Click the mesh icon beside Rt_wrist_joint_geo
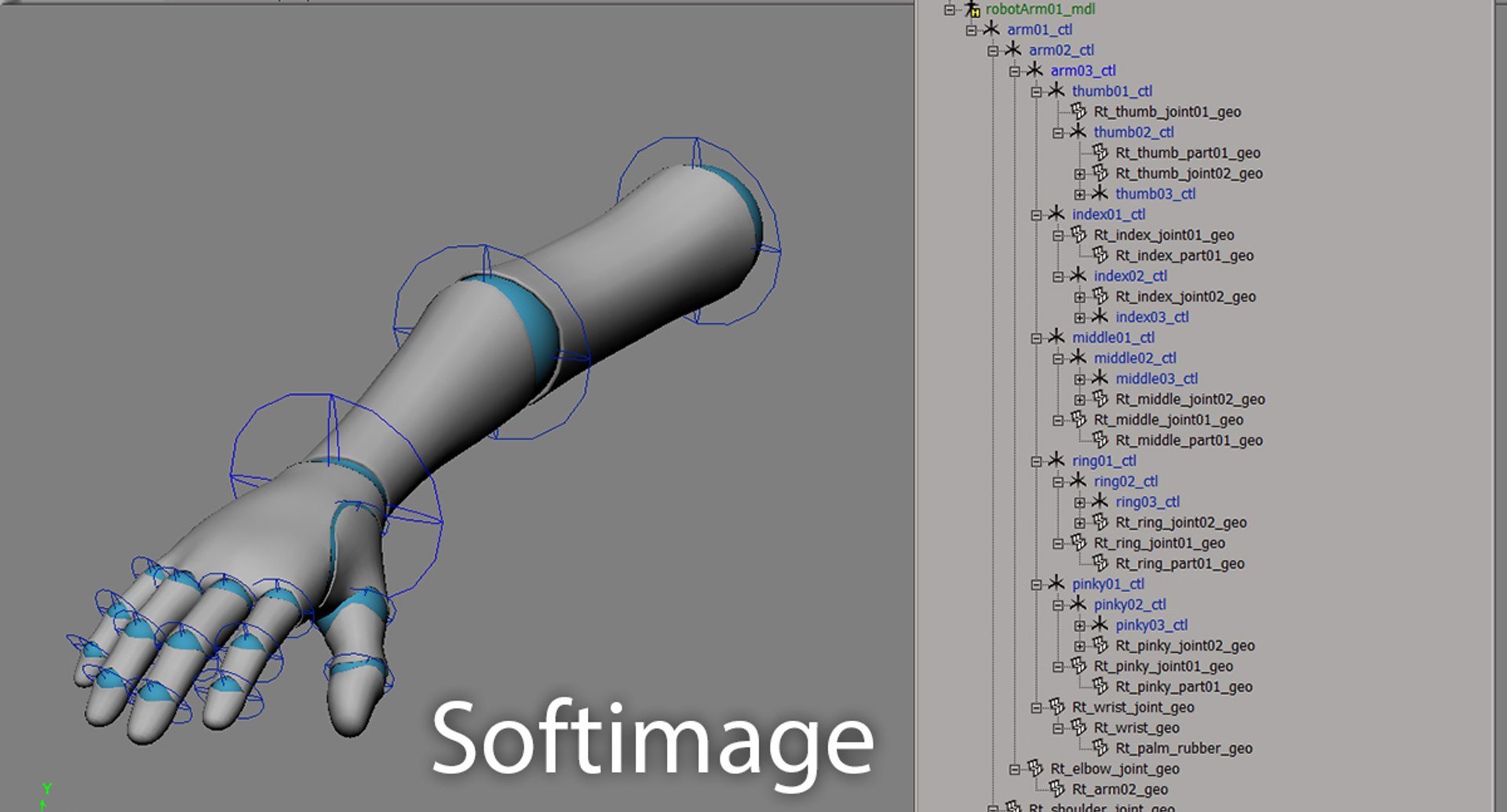 click(x=1056, y=706)
